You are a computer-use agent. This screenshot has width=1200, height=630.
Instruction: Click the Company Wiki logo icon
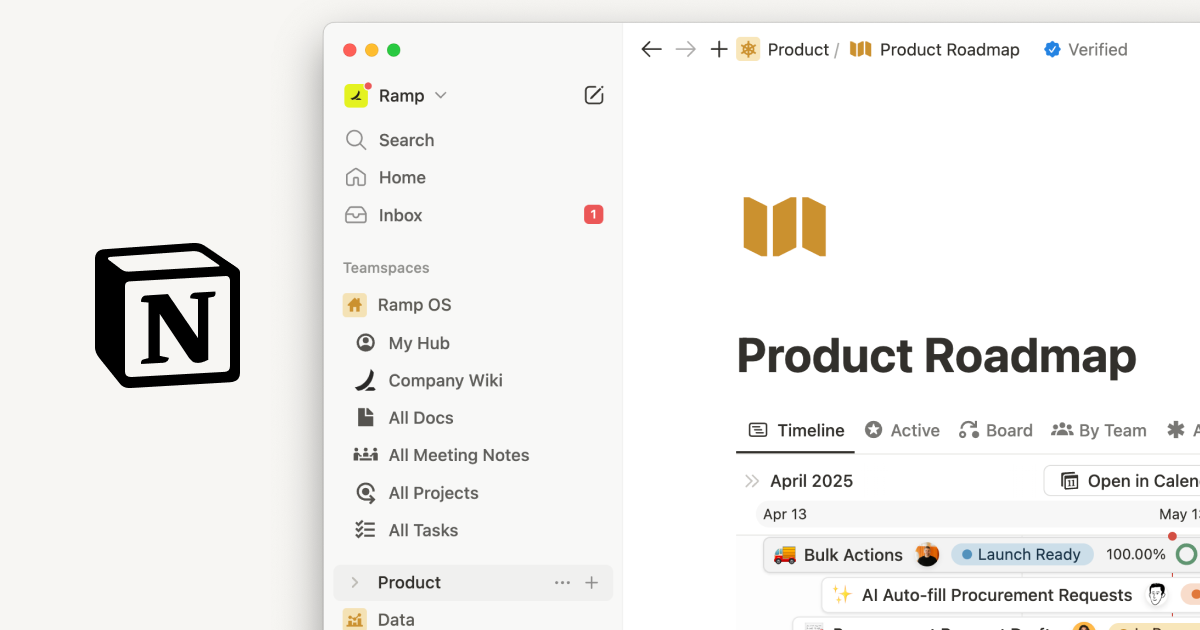(x=366, y=380)
